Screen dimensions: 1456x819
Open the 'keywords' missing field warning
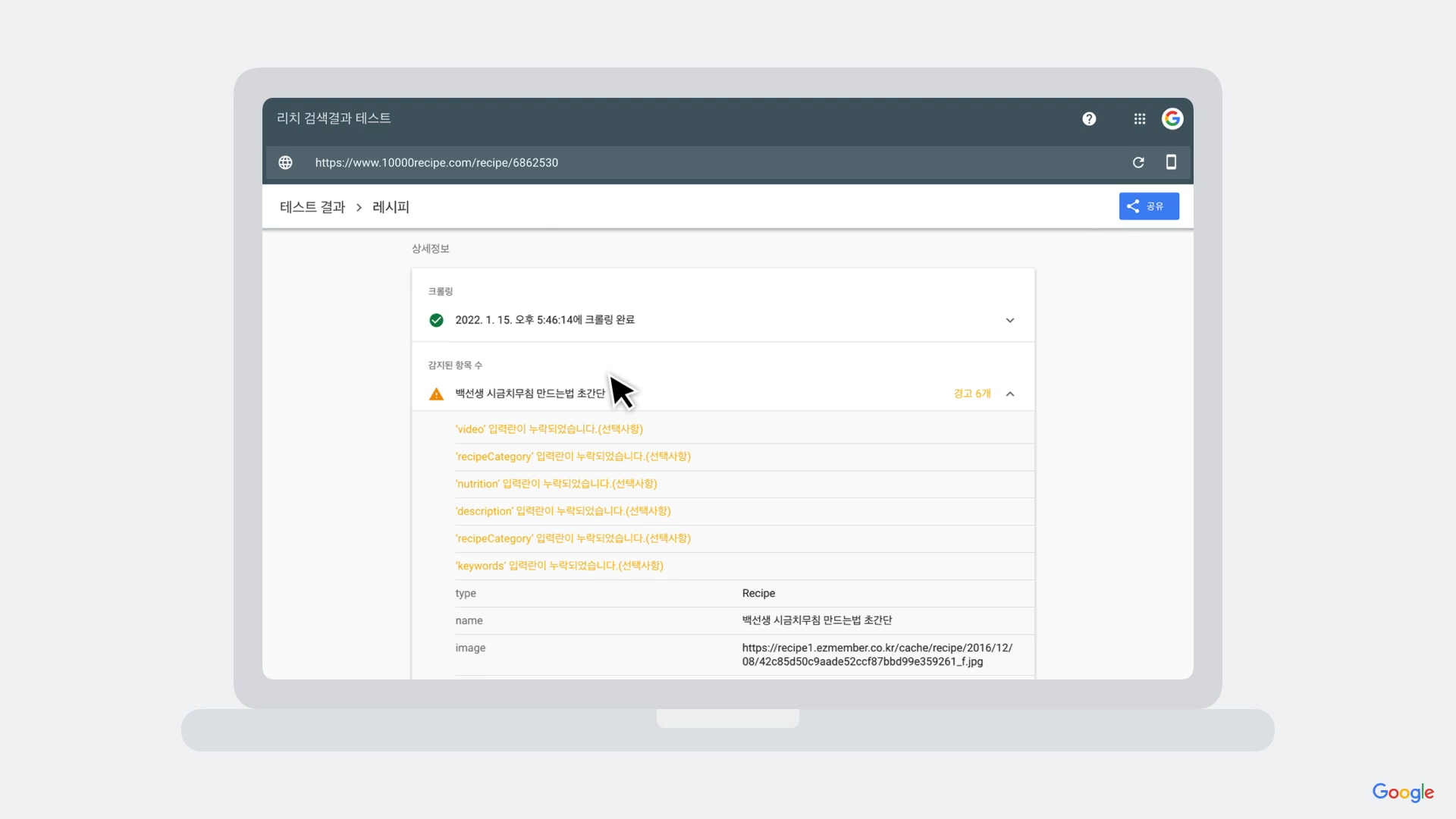[x=559, y=566]
